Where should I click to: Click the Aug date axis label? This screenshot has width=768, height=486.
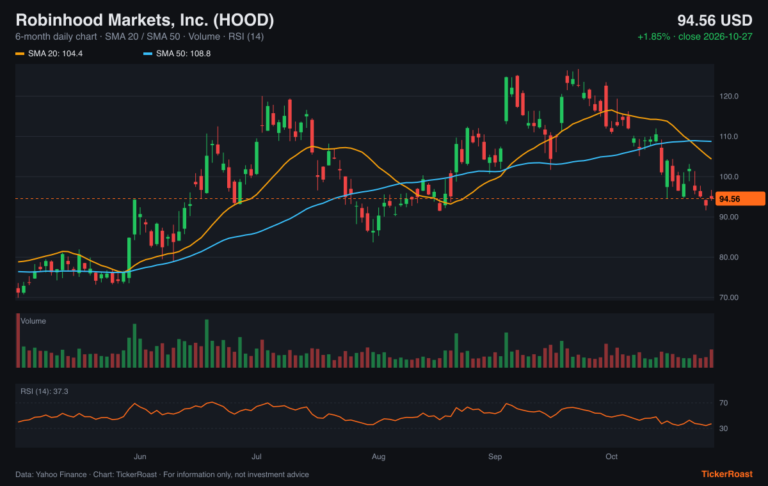(x=378, y=456)
